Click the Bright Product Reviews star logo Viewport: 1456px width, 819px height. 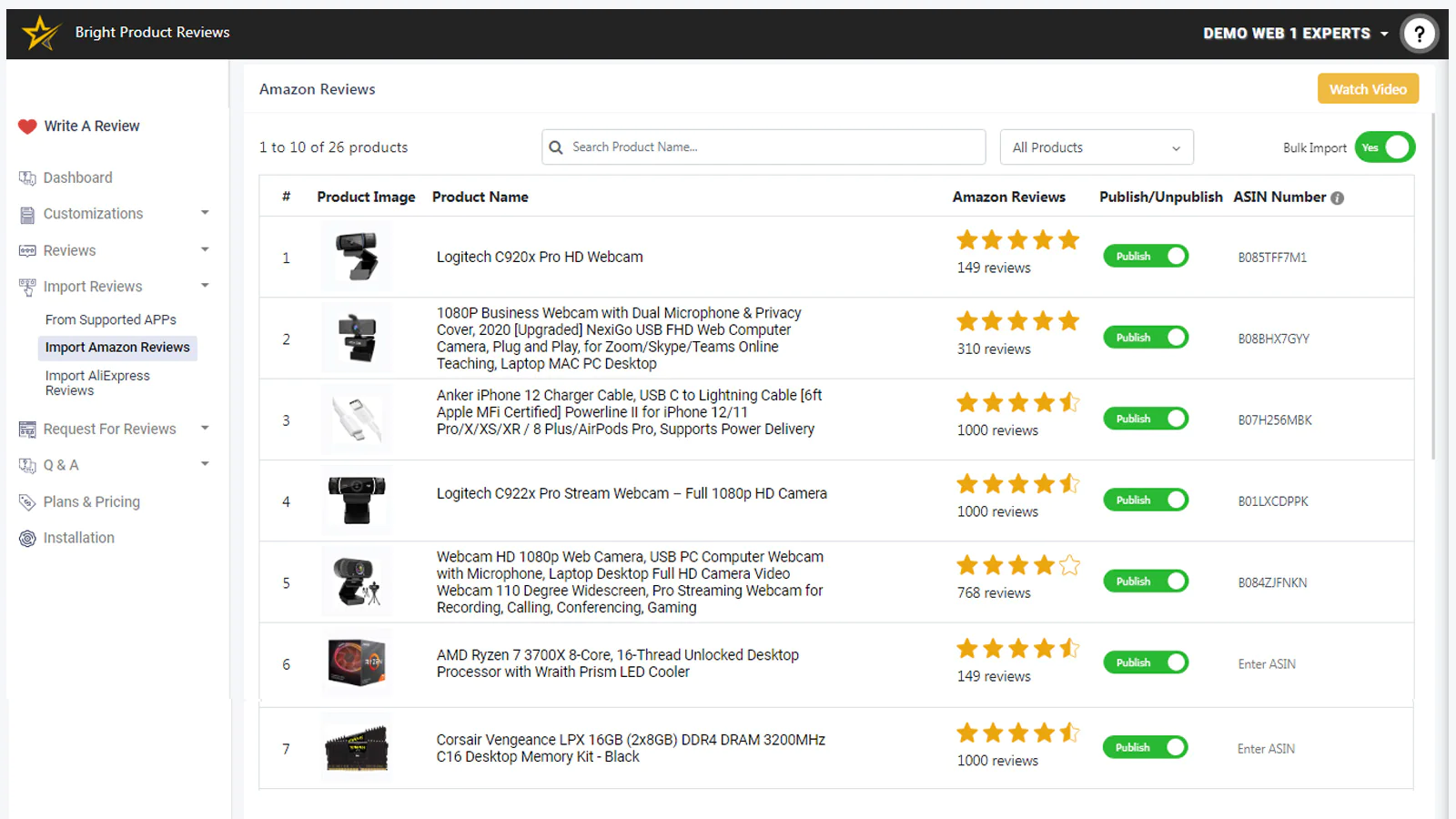[x=40, y=34]
